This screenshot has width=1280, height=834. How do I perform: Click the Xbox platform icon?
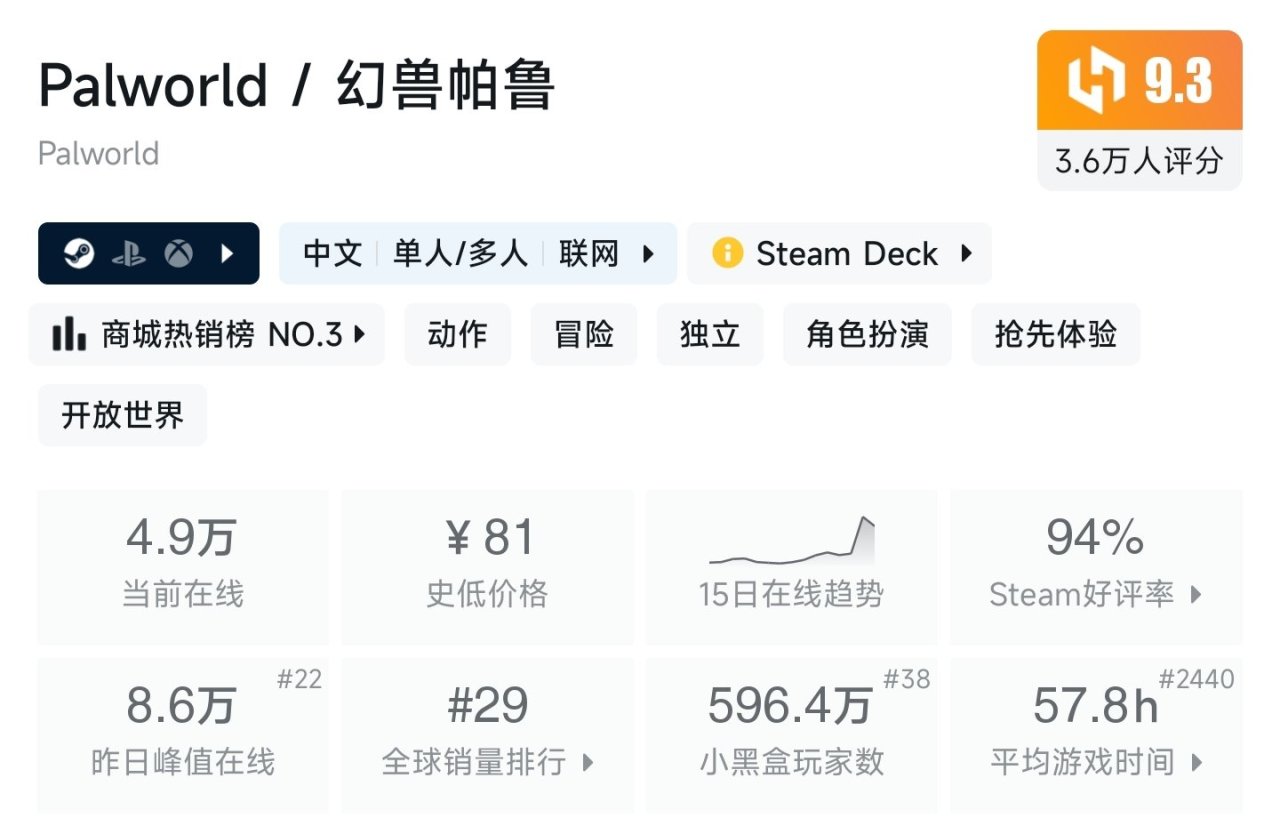[179, 254]
